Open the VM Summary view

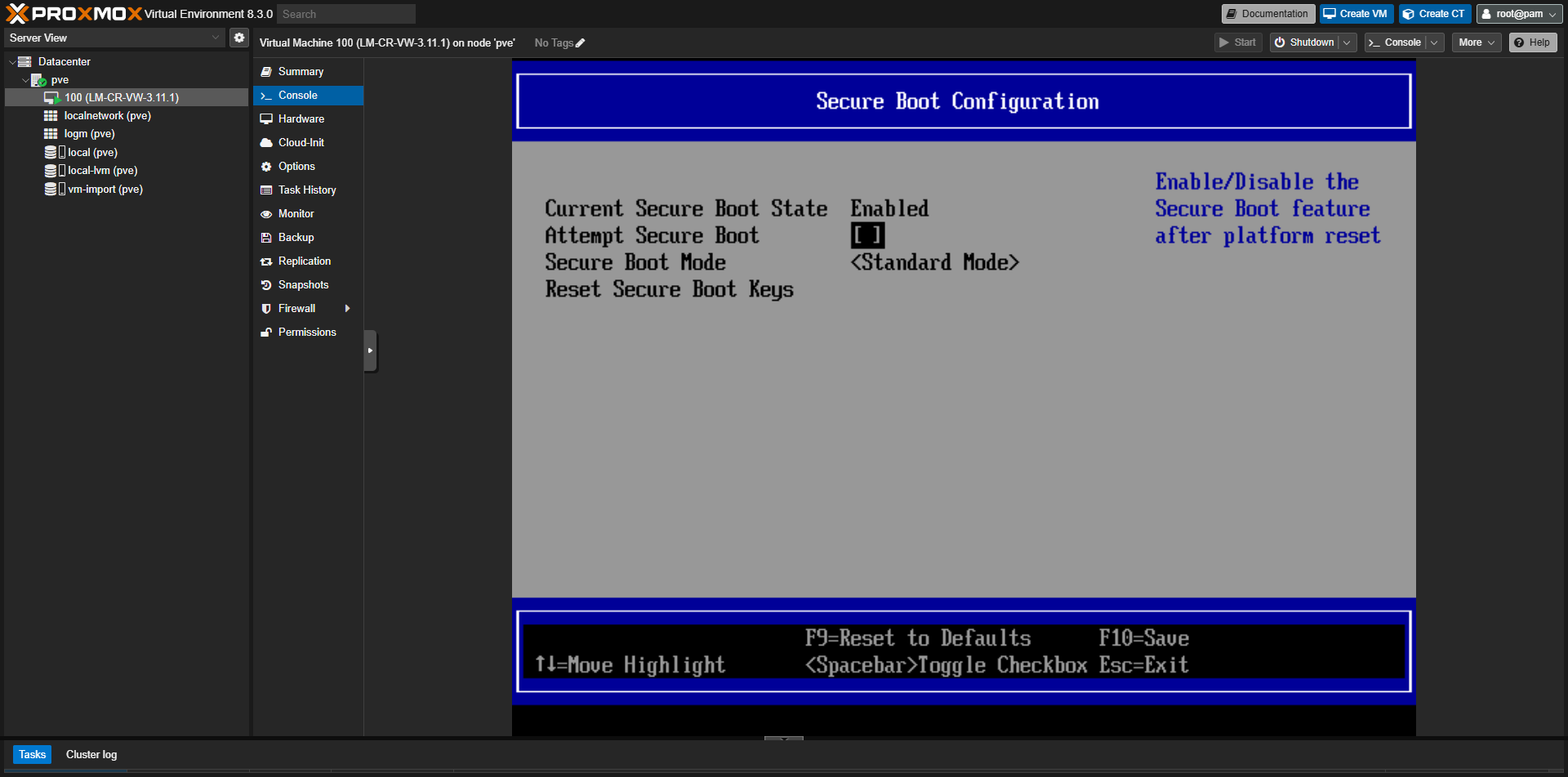(x=301, y=71)
